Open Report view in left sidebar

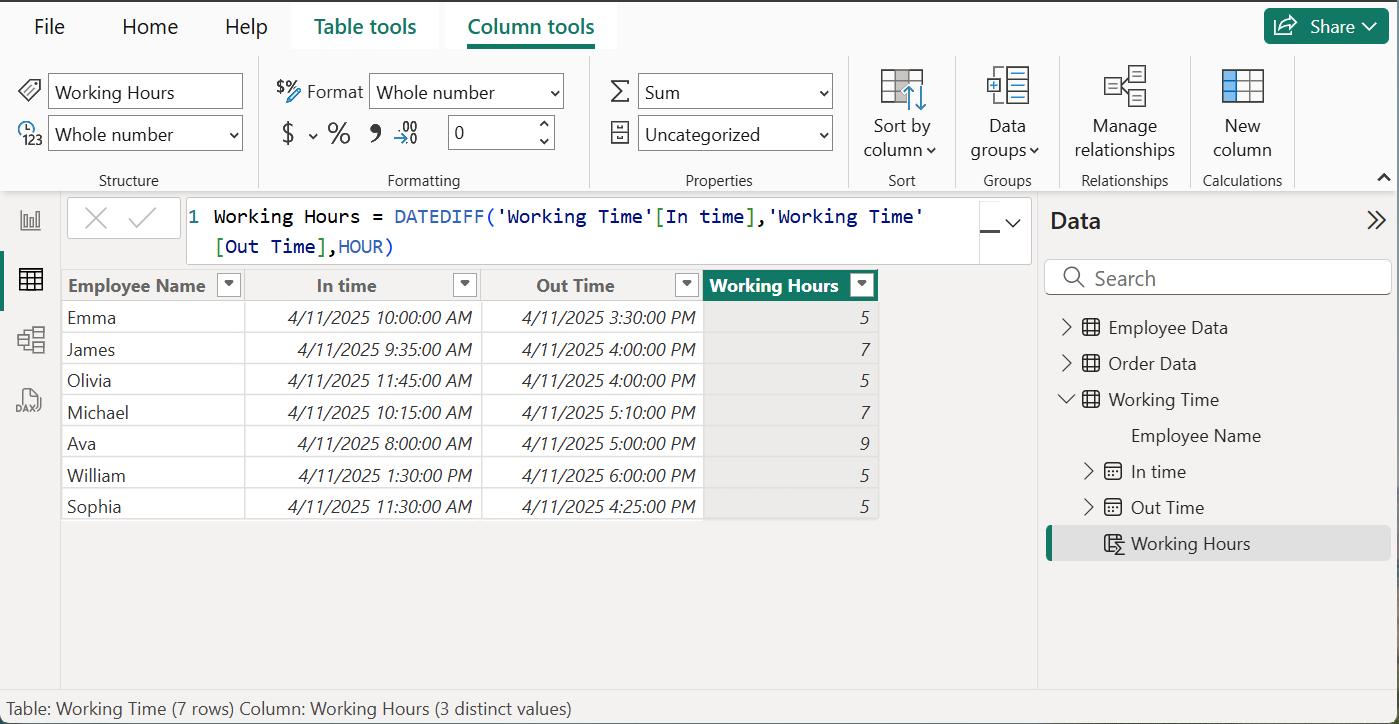click(x=31, y=220)
